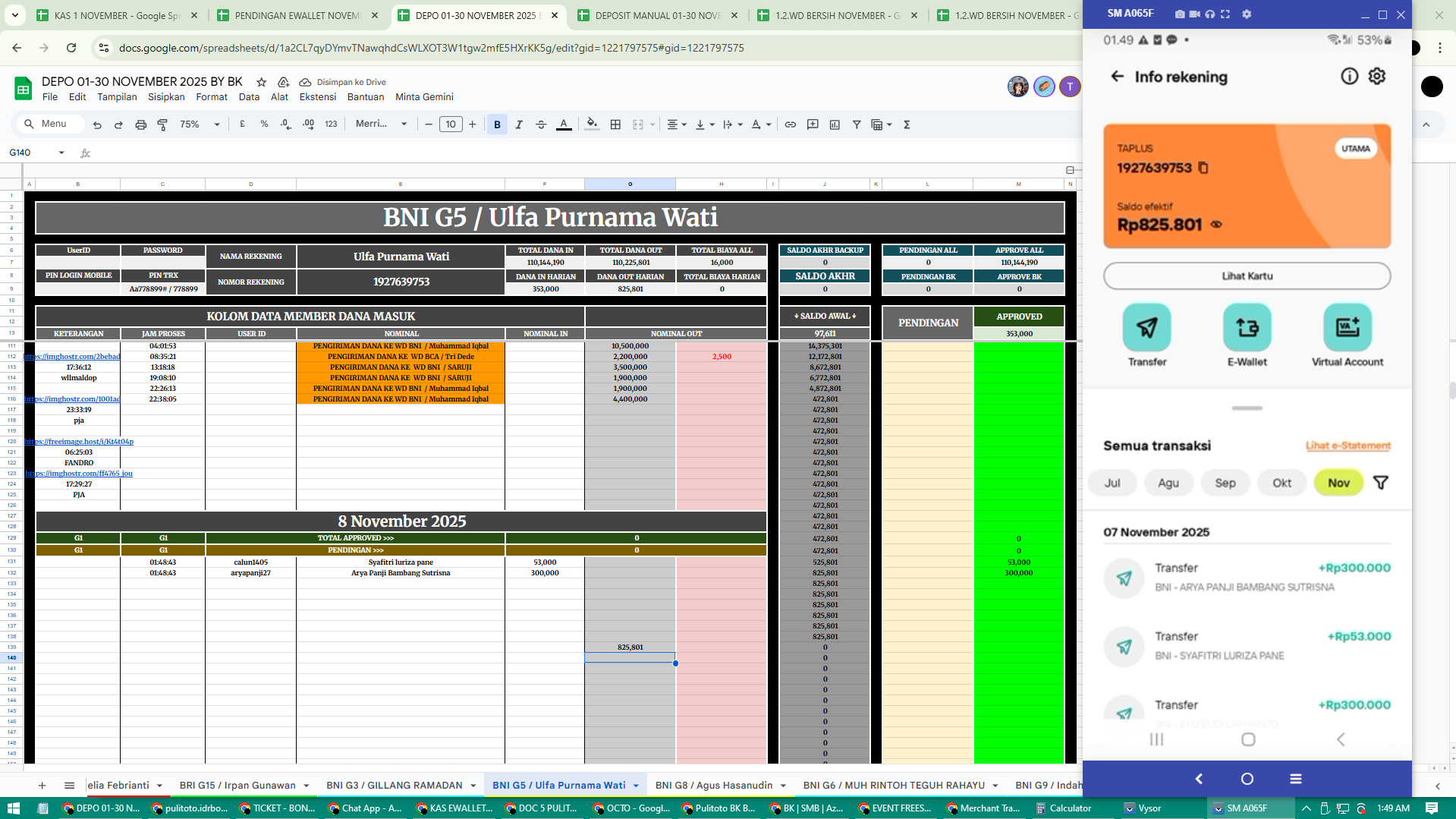Click the Undo icon in Sheets toolbar
The image size is (1456, 819).
(97, 124)
